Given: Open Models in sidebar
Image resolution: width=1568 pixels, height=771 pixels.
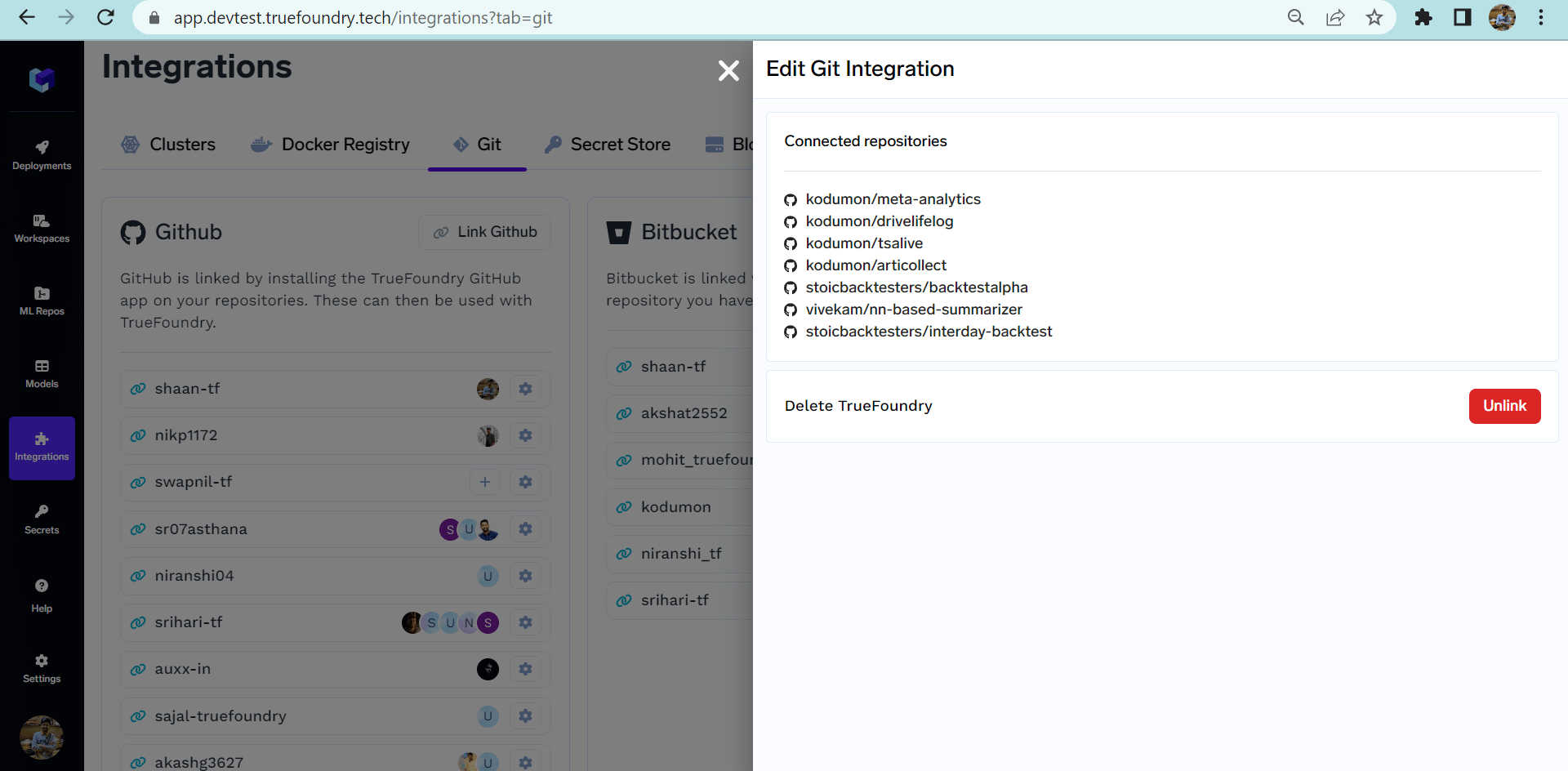Looking at the screenshot, I should [42, 374].
